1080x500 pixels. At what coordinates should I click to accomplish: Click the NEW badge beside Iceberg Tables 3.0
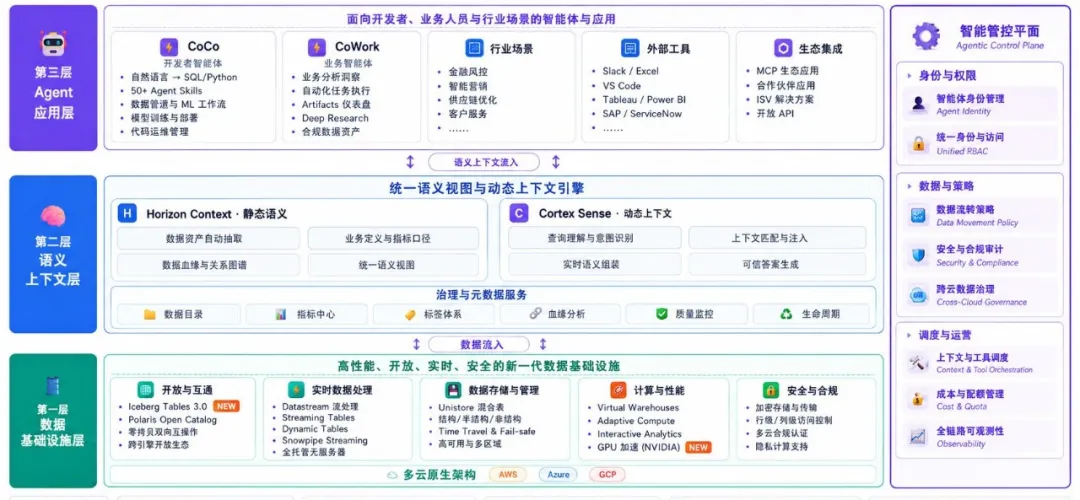point(226,406)
